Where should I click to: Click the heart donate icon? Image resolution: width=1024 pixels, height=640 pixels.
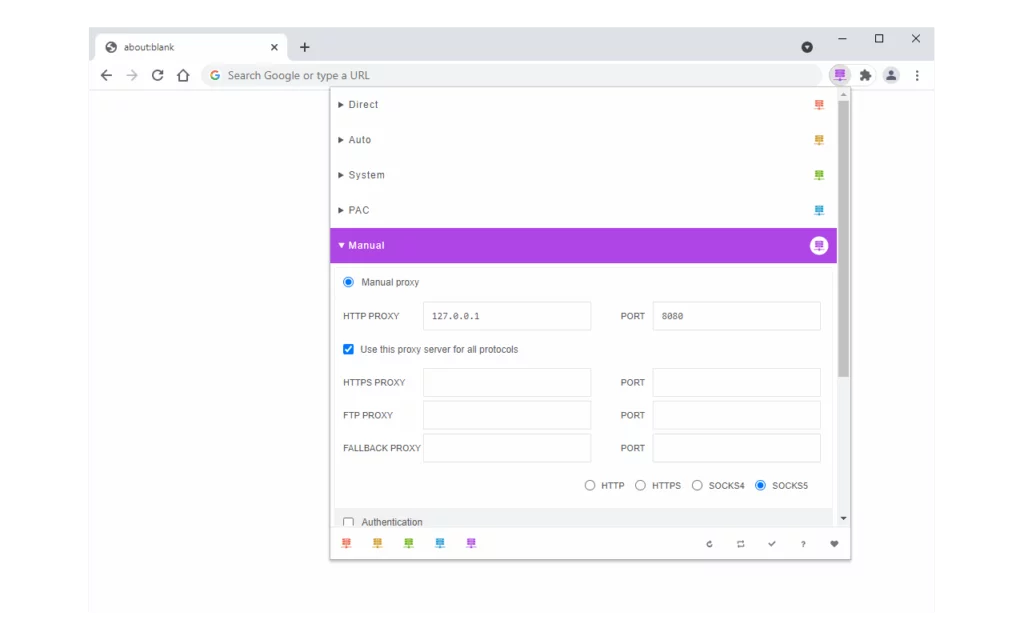(834, 543)
